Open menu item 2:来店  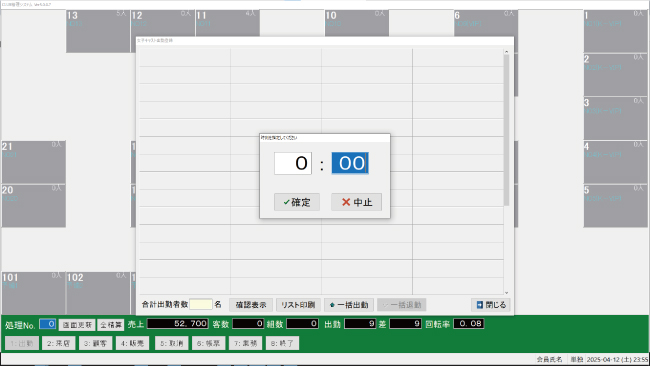(x=58, y=343)
